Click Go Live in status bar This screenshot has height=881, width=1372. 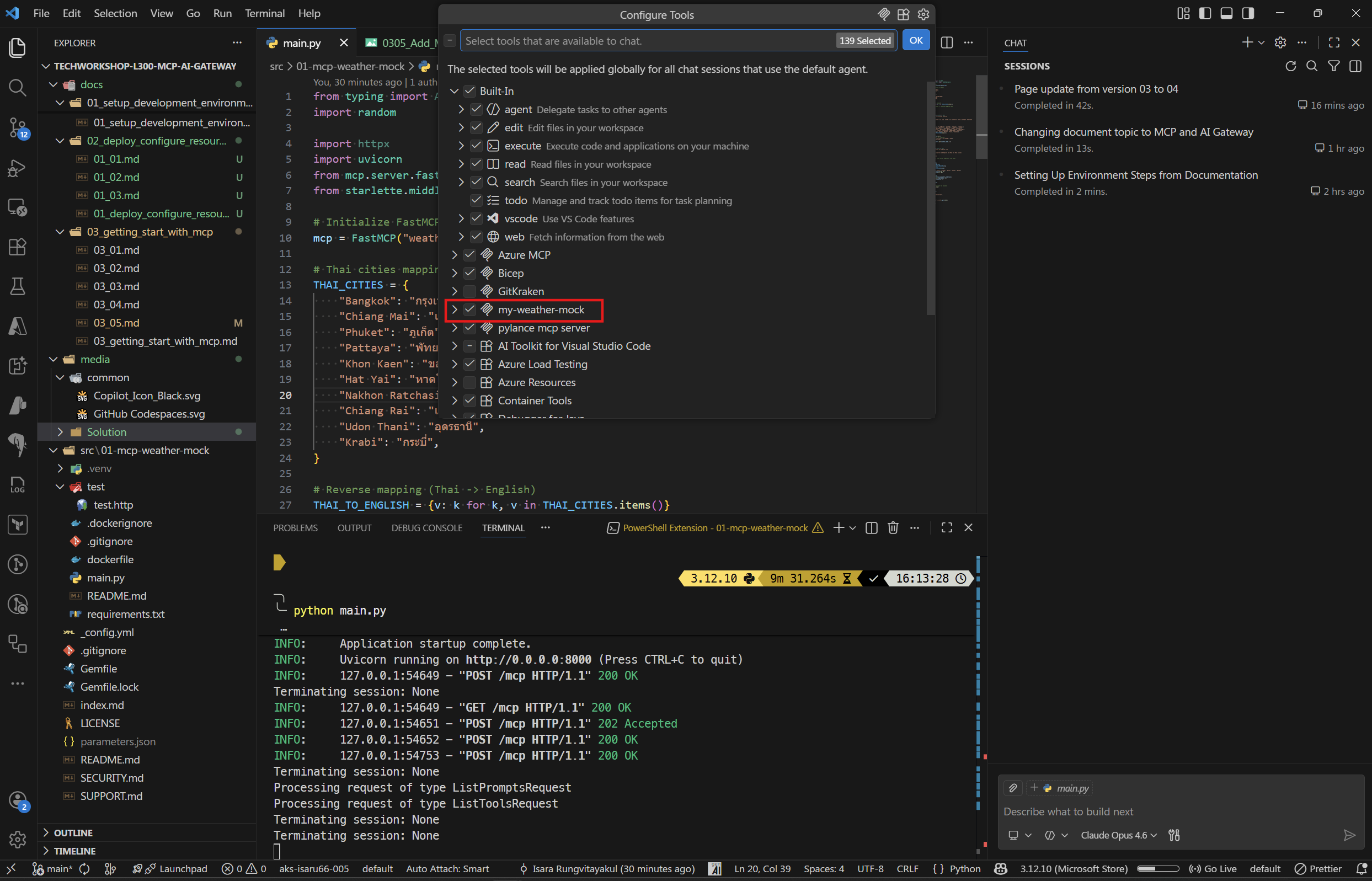pyautogui.click(x=1213, y=868)
